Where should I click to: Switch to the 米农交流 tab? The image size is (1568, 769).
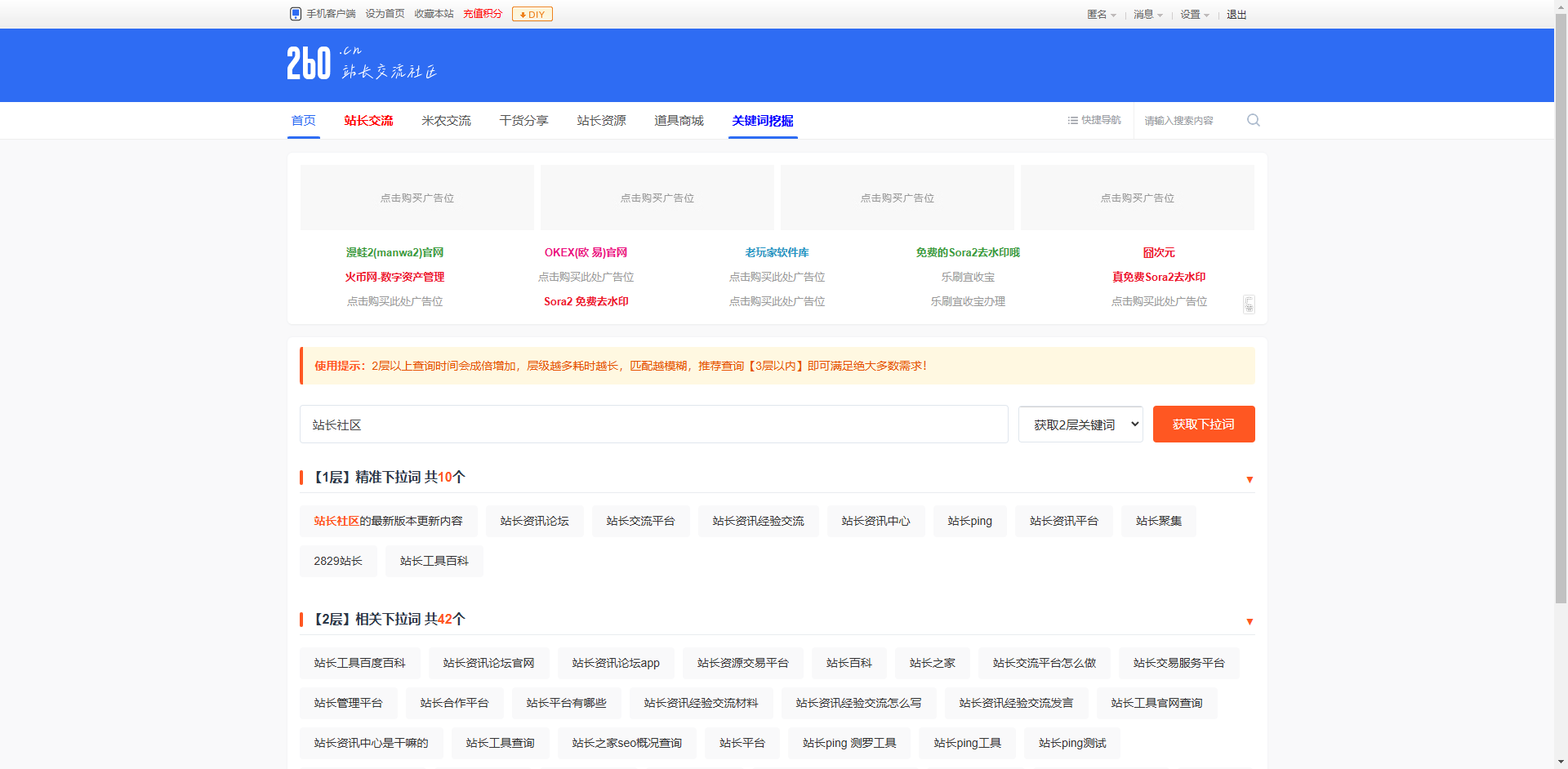click(446, 120)
